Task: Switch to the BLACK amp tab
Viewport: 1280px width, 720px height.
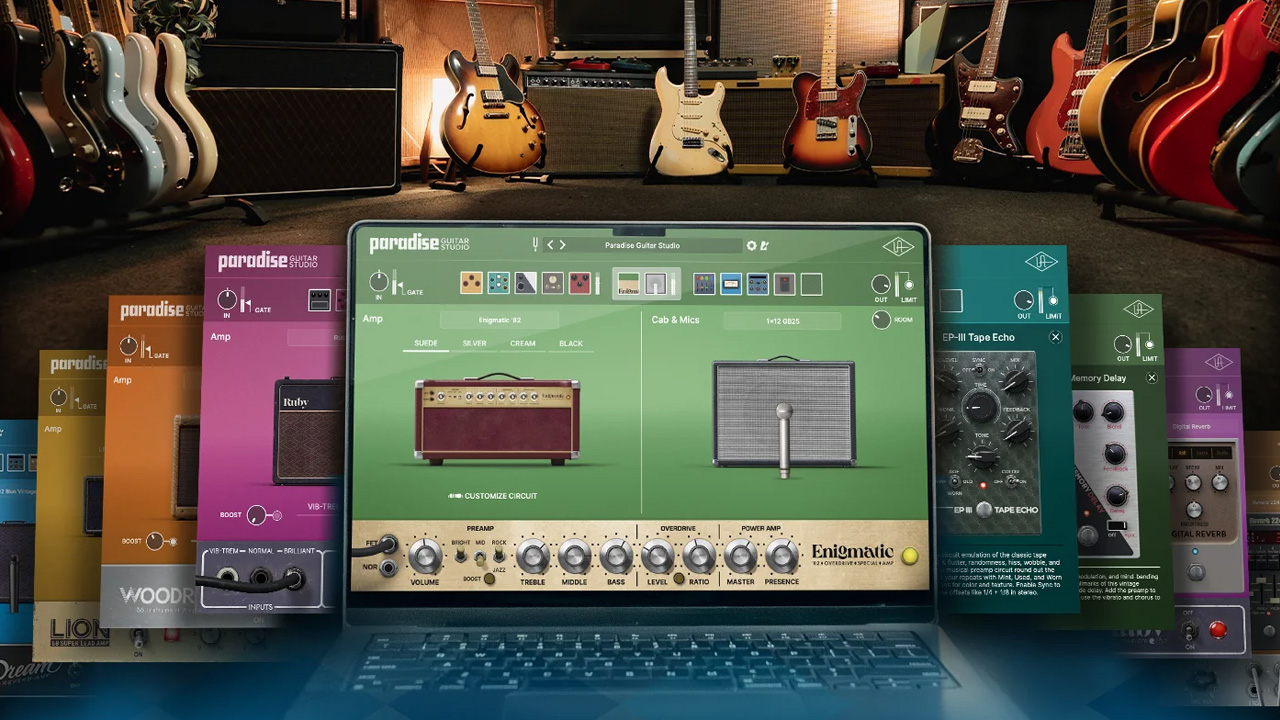Action: tap(570, 343)
